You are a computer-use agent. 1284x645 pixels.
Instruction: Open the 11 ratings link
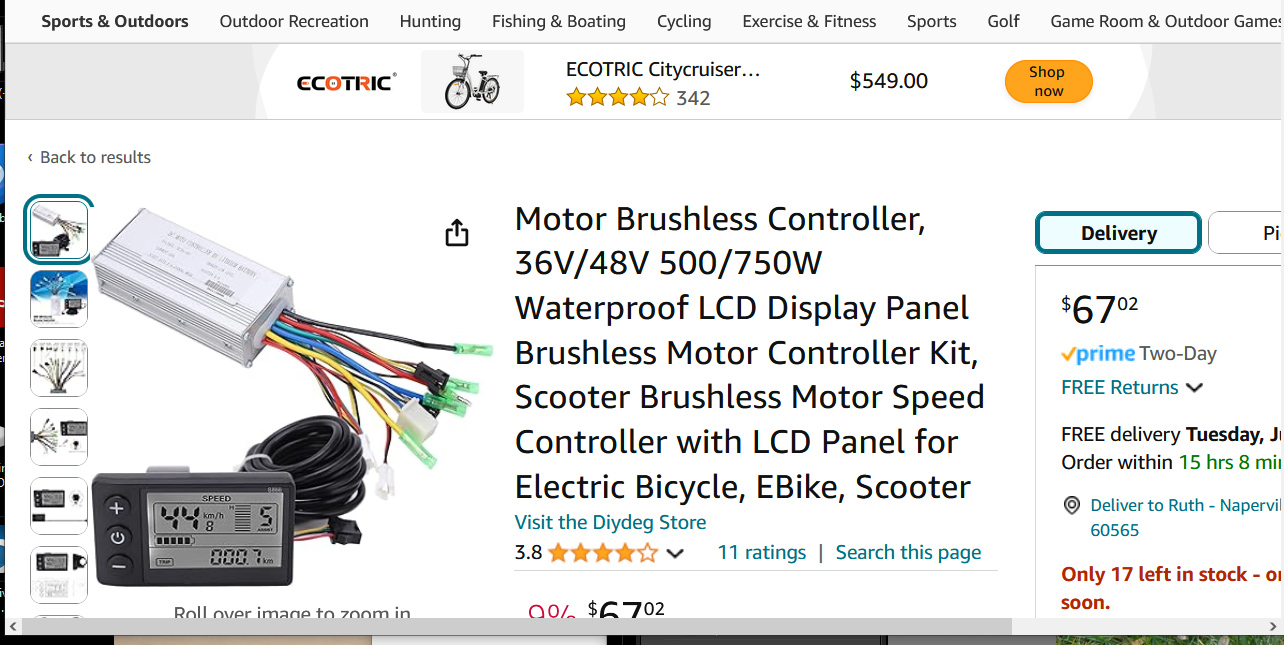[x=761, y=552]
